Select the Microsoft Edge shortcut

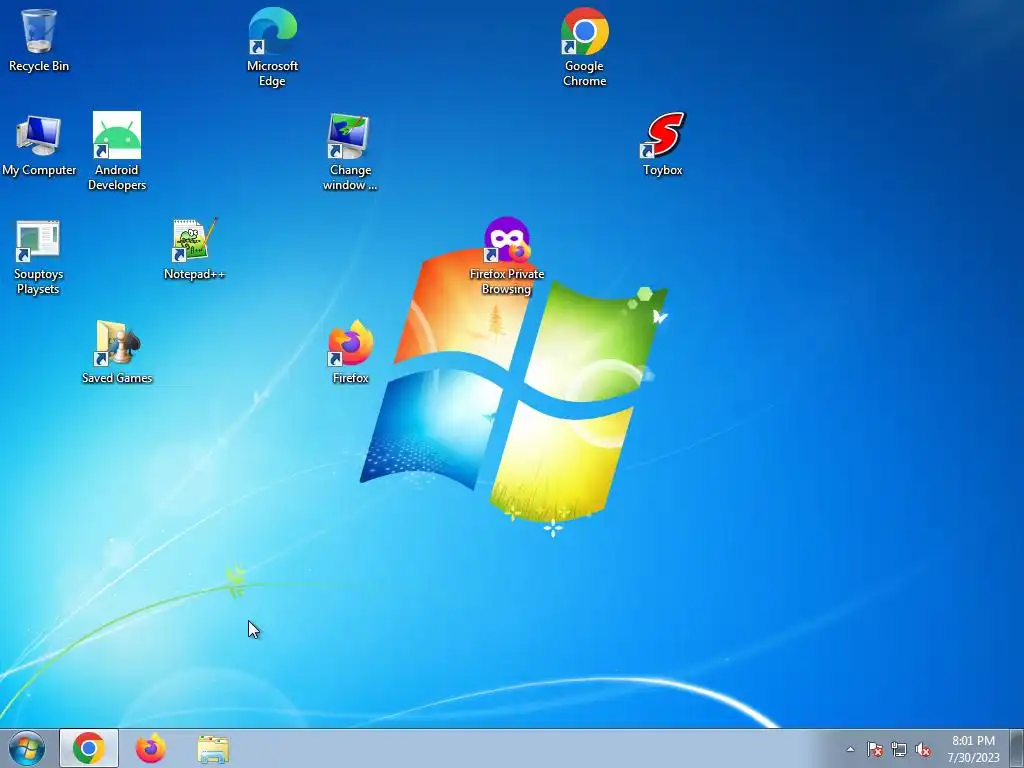pyautogui.click(x=272, y=47)
